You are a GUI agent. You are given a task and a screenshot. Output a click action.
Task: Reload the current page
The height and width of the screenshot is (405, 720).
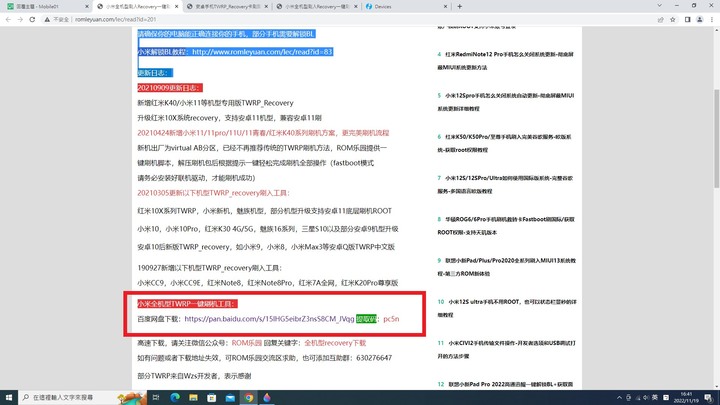[x=32, y=19]
